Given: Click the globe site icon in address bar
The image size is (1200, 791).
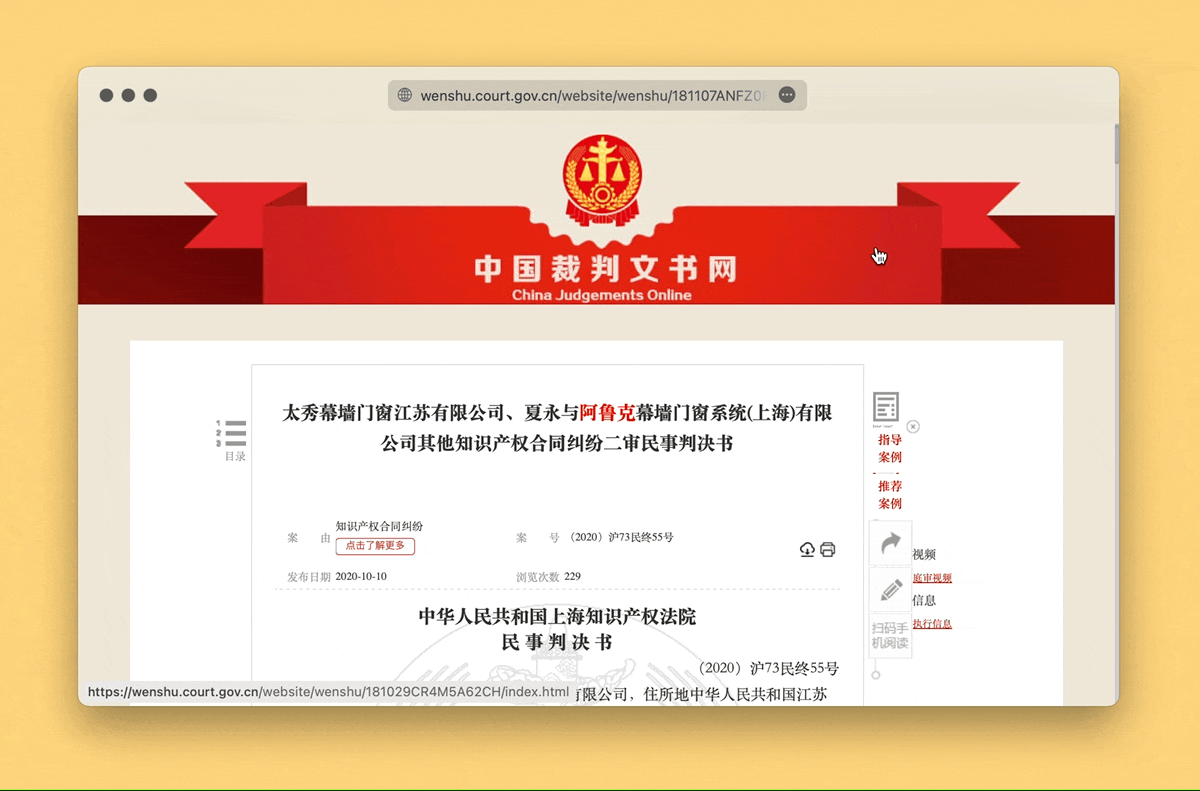Looking at the screenshot, I should click(405, 95).
